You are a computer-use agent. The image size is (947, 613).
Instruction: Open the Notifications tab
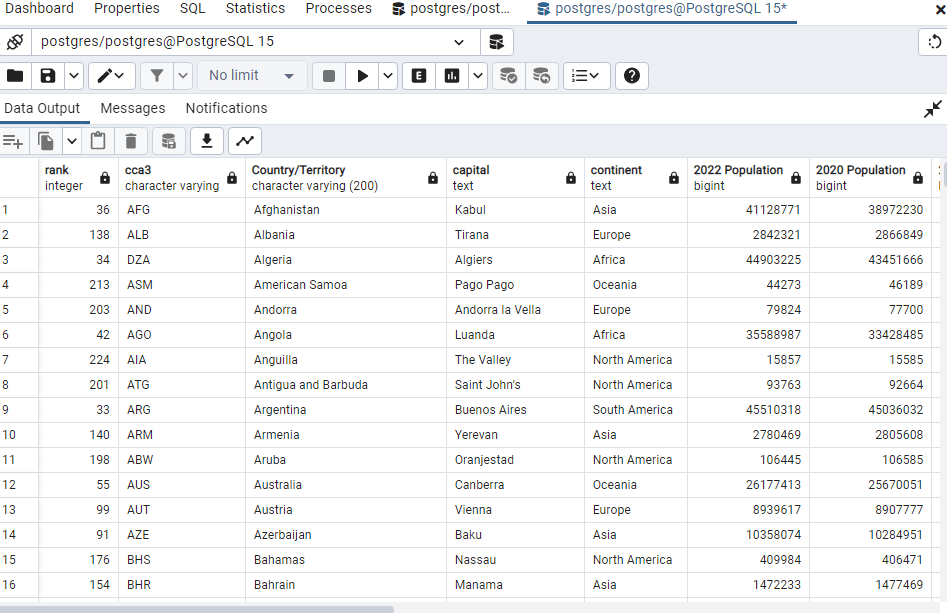(226, 108)
